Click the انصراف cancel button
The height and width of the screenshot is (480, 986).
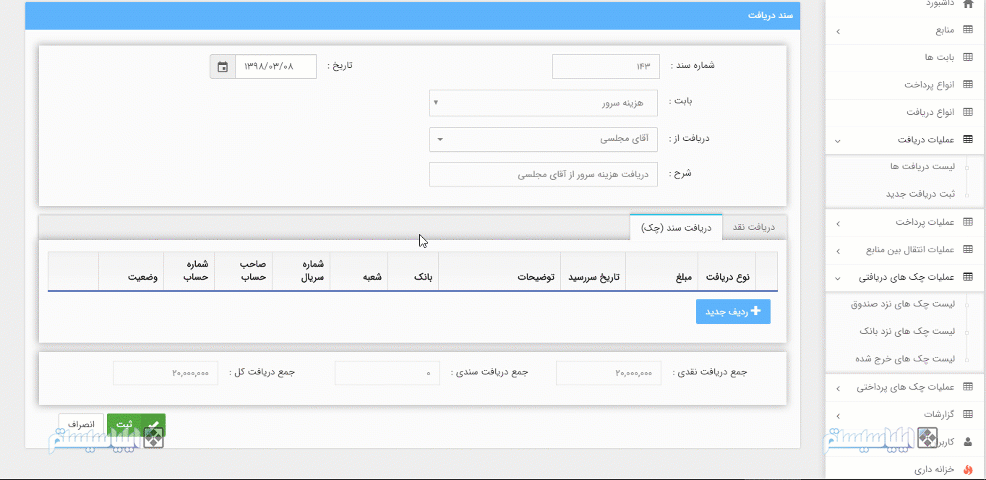(x=81, y=425)
